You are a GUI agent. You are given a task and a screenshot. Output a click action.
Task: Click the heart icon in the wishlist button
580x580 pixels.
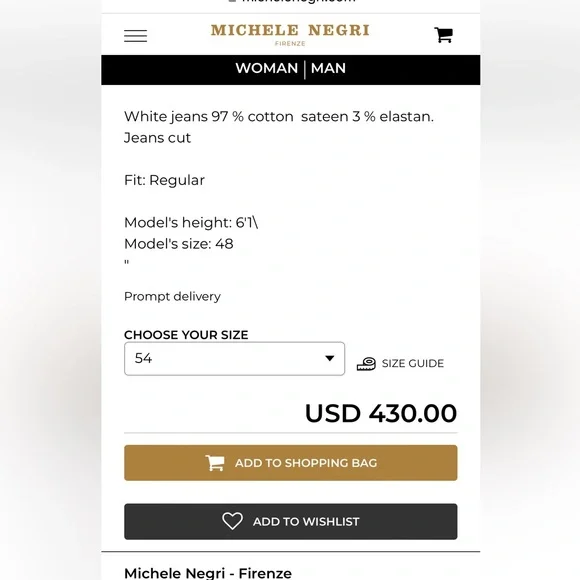[232, 521]
